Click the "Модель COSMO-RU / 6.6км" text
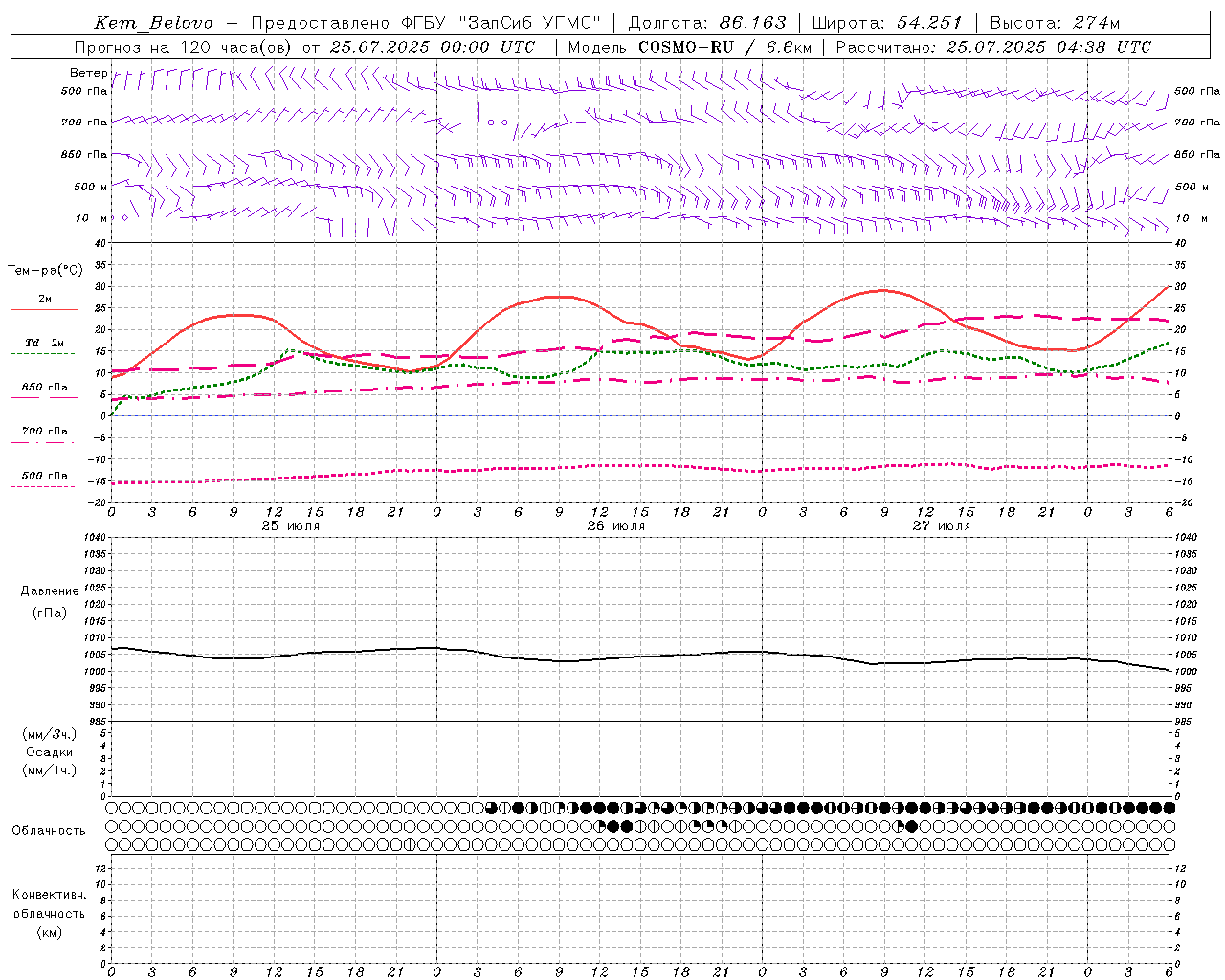 689,47
